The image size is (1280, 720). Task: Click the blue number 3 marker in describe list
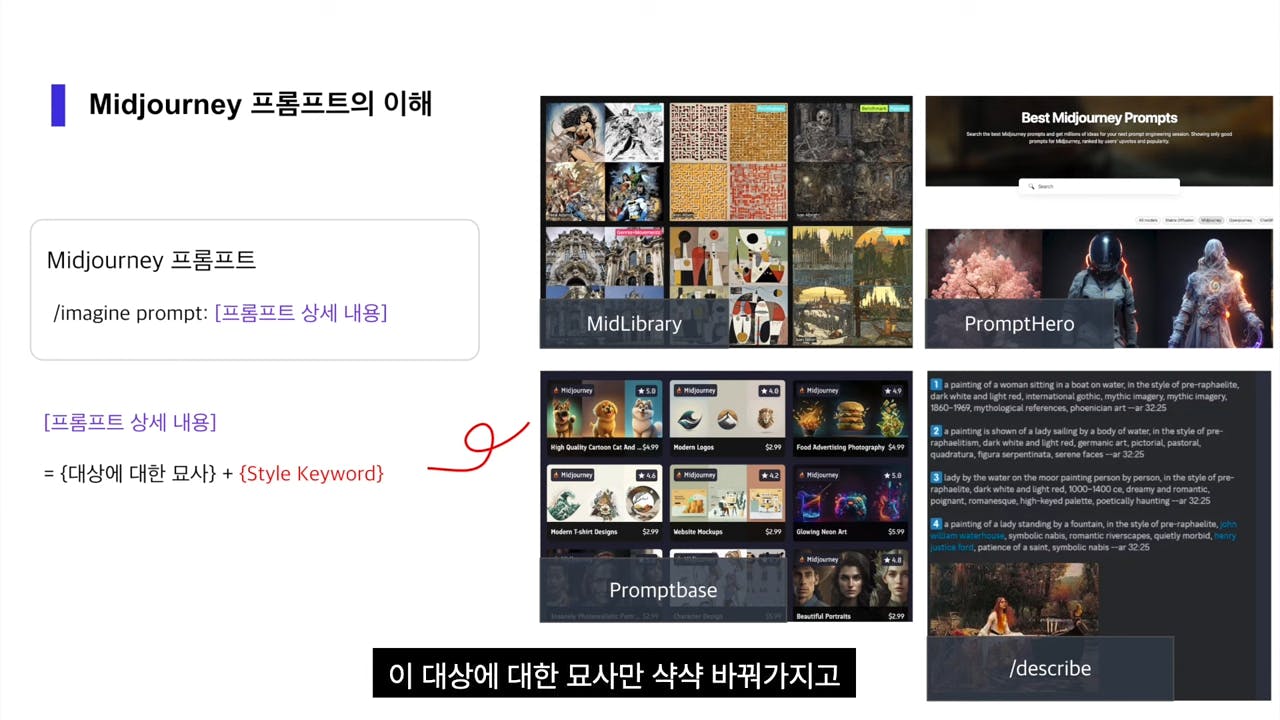click(936, 478)
